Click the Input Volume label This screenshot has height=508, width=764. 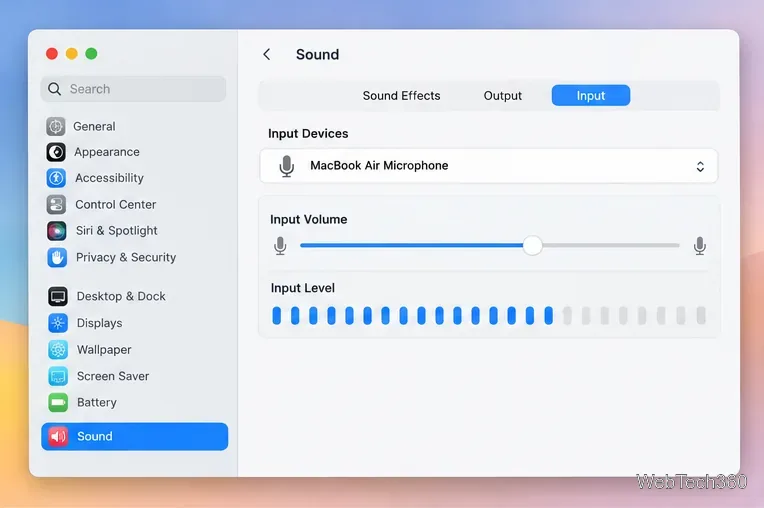click(308, 219)
